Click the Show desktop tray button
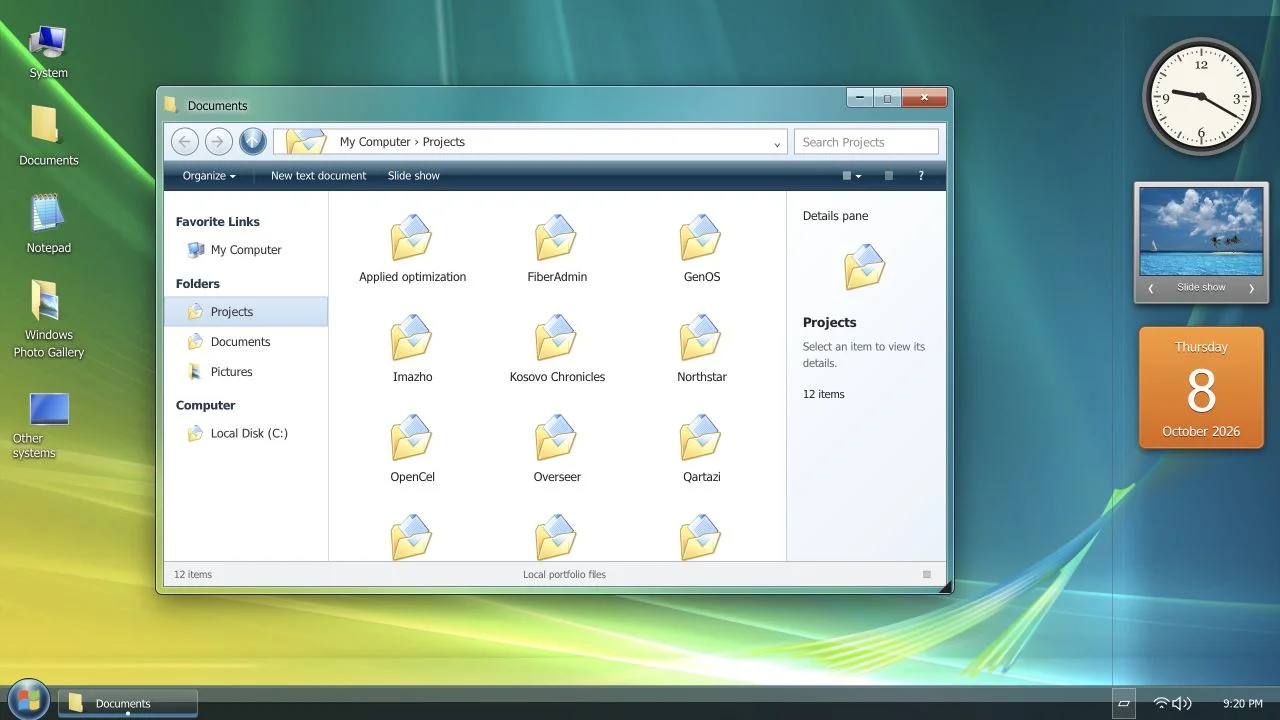The height and width of the screenshot is (720, 1280). [x=1123, y=703]
